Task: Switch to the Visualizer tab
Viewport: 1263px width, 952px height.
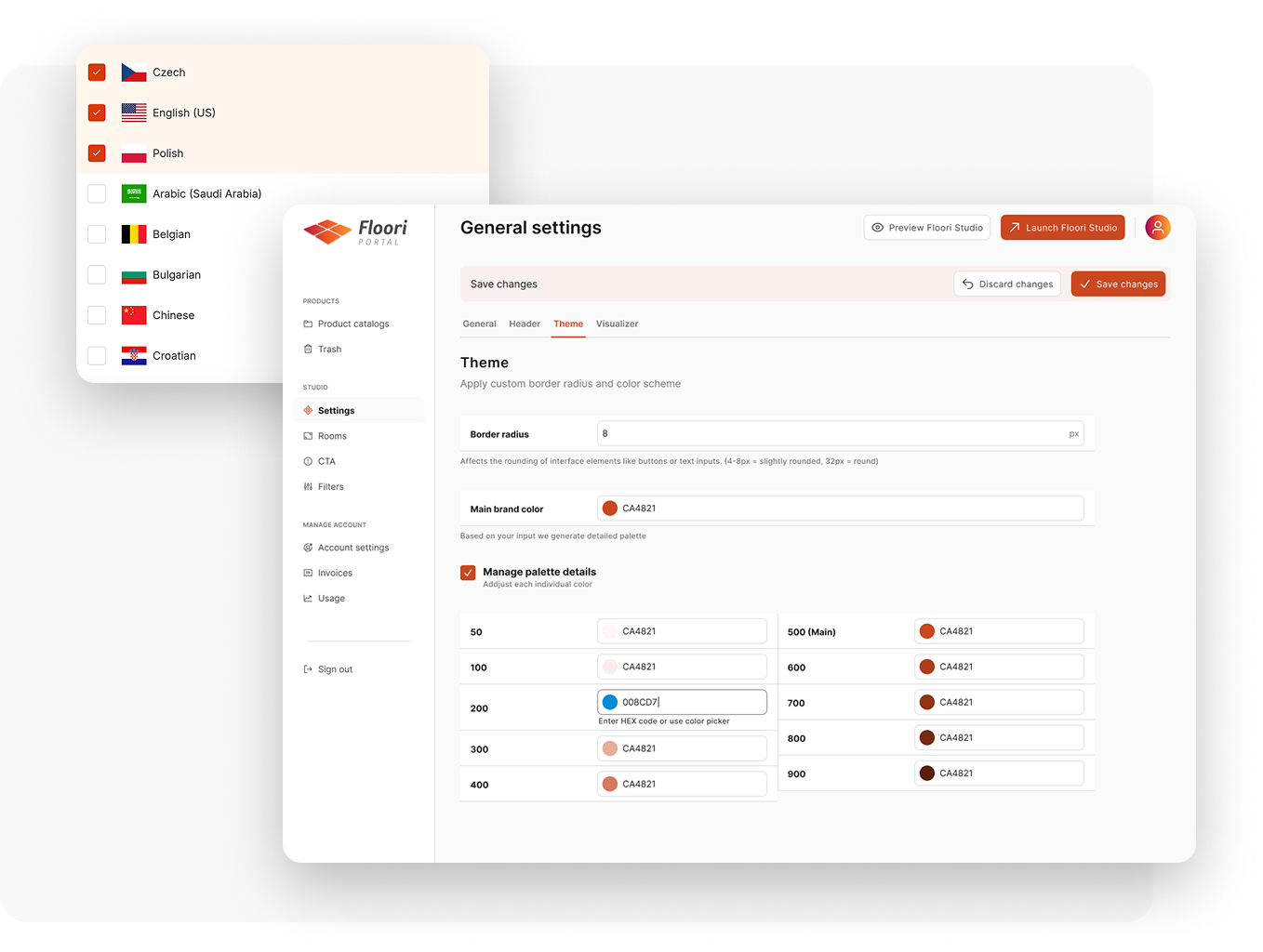Action: coord(617,324)
